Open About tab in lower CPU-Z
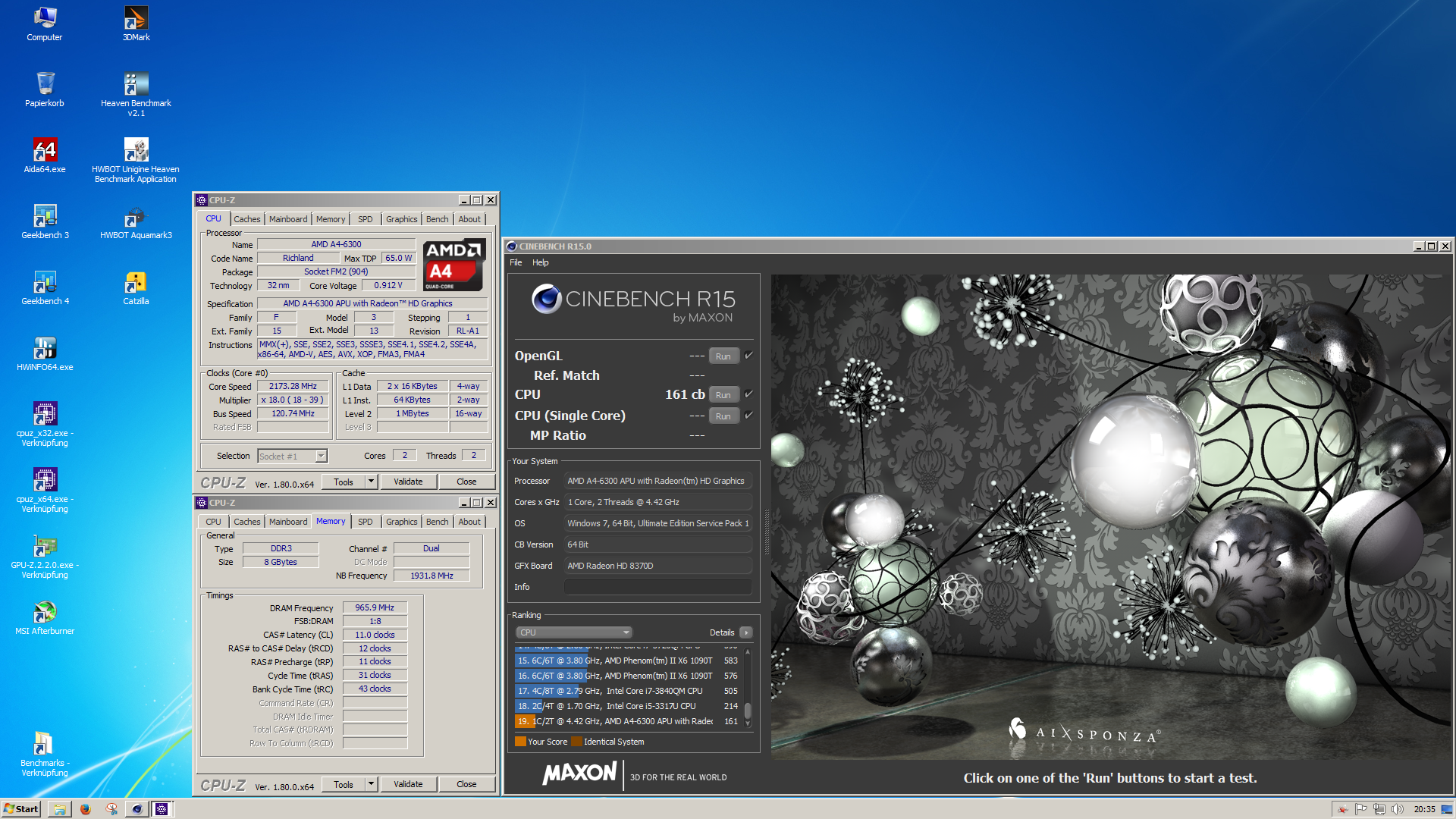 [x=469, y=522]
